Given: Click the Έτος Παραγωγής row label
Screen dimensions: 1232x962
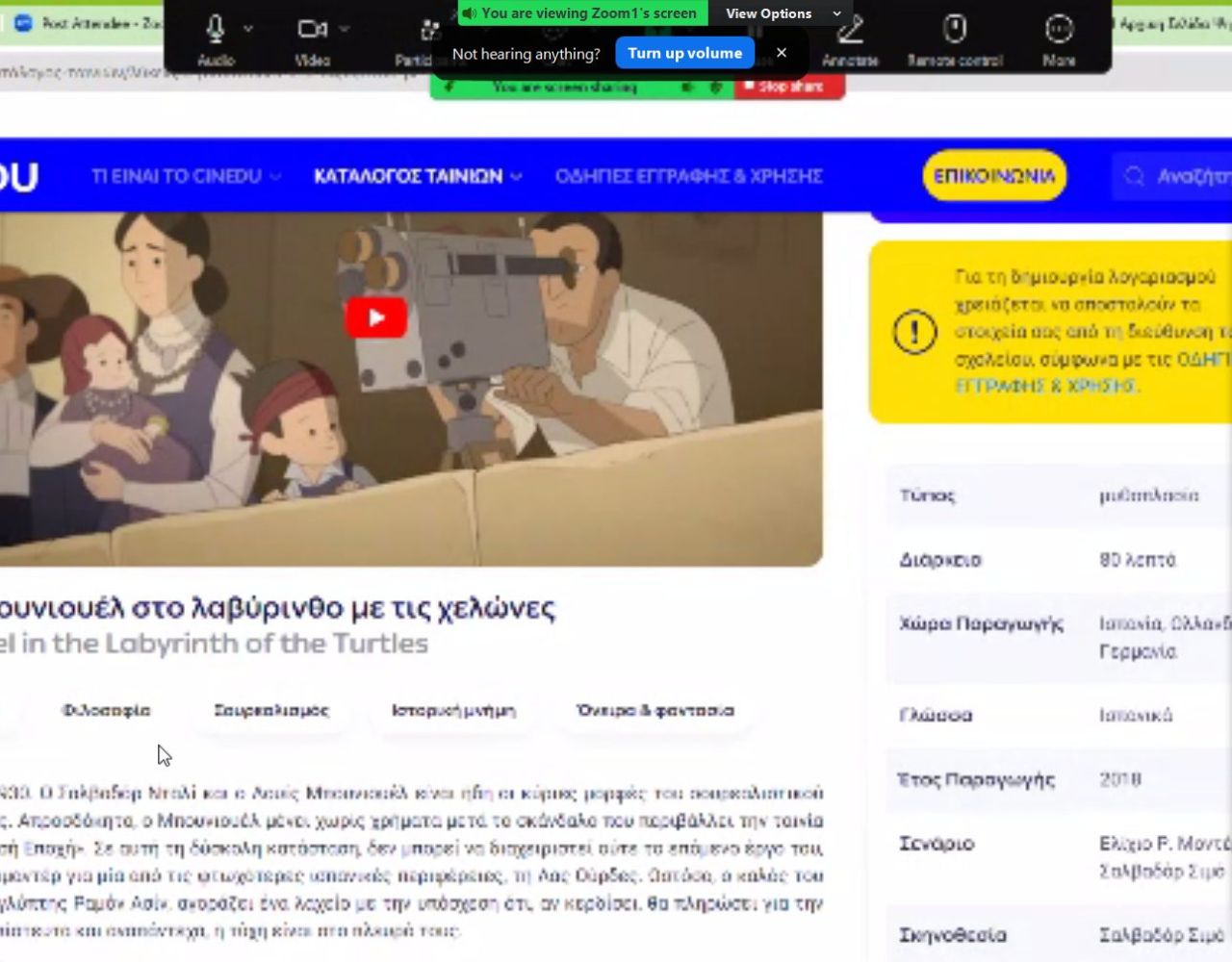Looking at the screenshot, I should click(976, 779).
